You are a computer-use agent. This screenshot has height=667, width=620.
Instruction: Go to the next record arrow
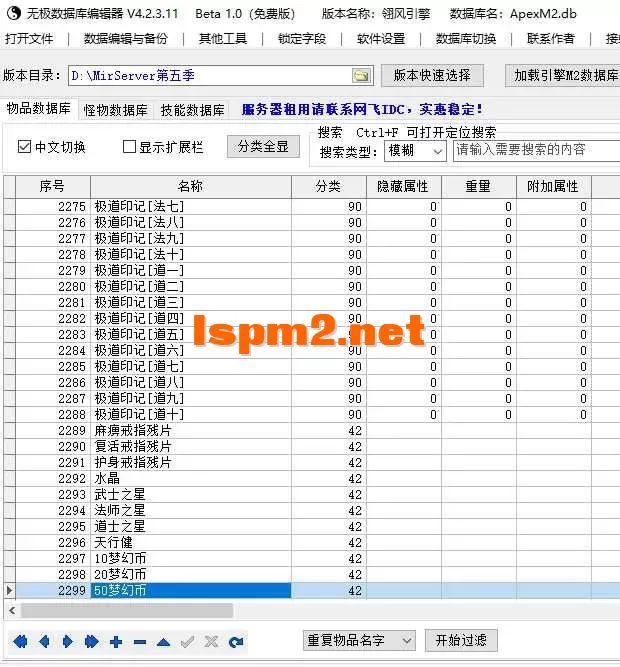pos(67,641)
